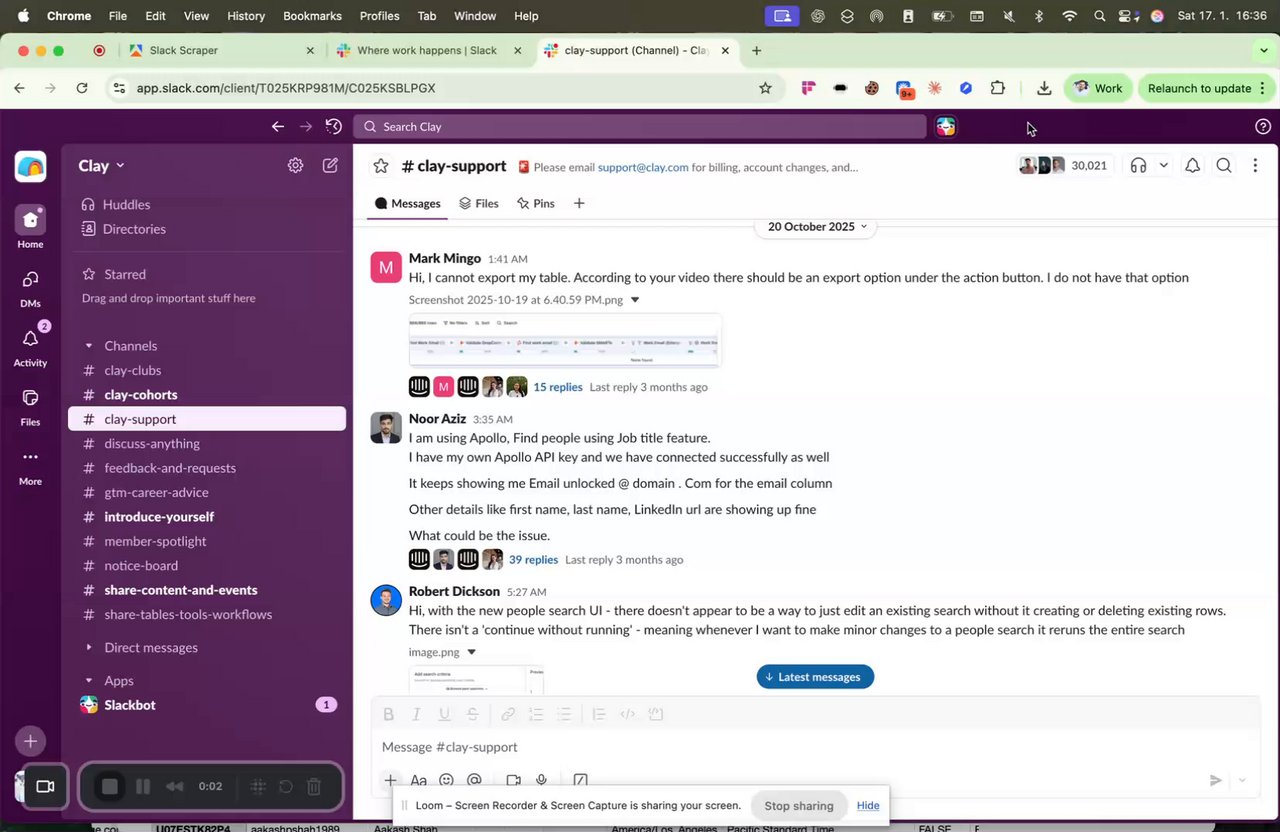Click Stop sharing in Loom bar

798,806
